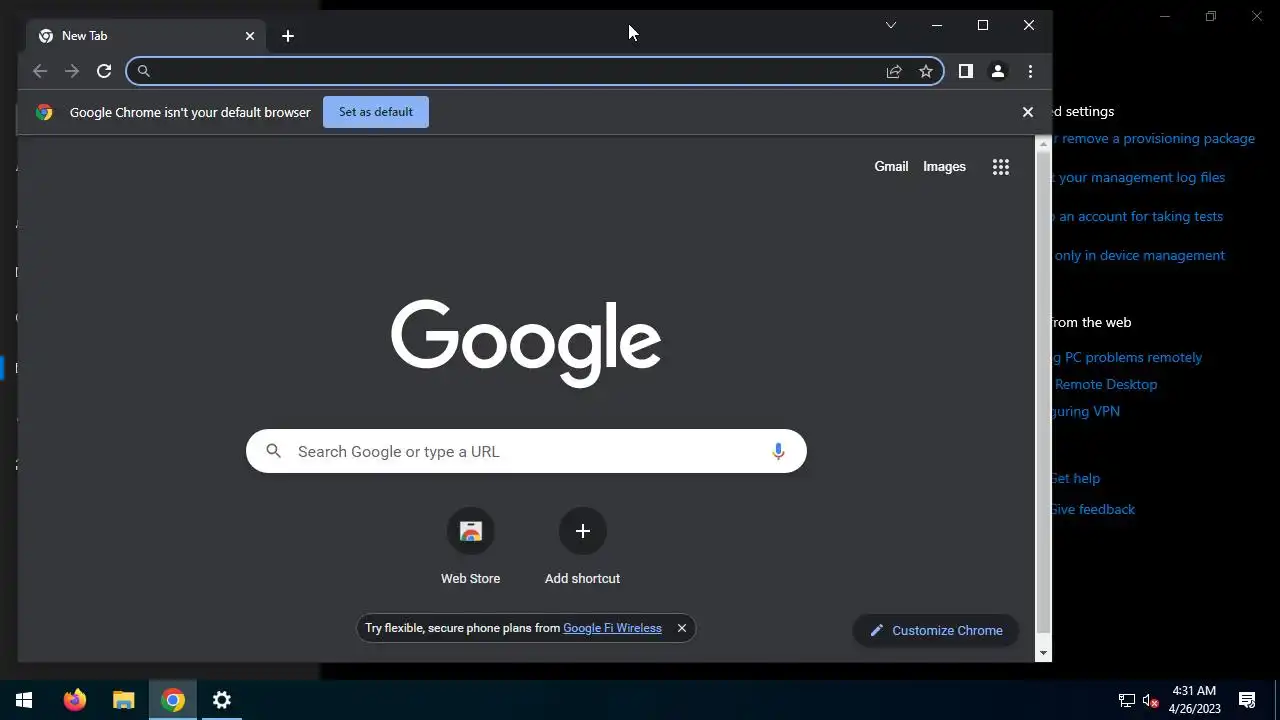Click the scrollbar up arrow in Chrome

pos(1044,143)
